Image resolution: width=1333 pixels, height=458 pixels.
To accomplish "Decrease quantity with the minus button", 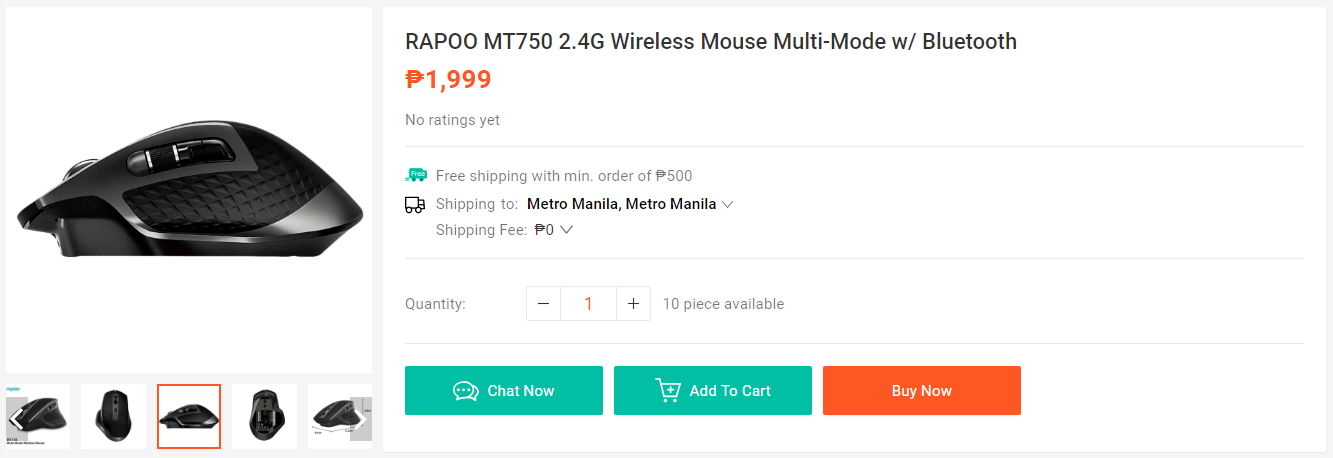I will (x=543, y=304).
